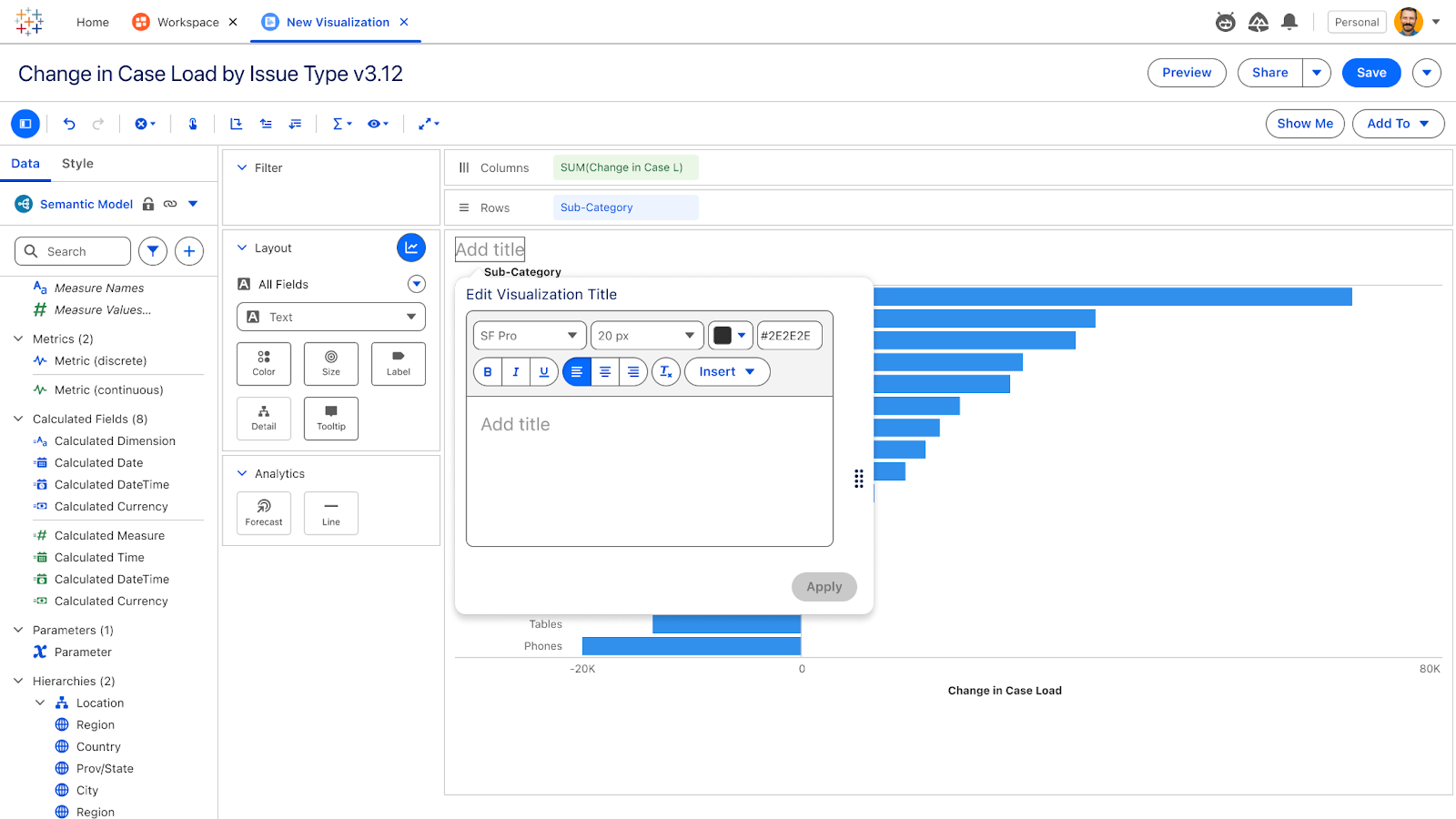The width and height of the screenshot is (1456, 819).
Task: Switch to the Workspace tab
Action: tap(187, 22)
